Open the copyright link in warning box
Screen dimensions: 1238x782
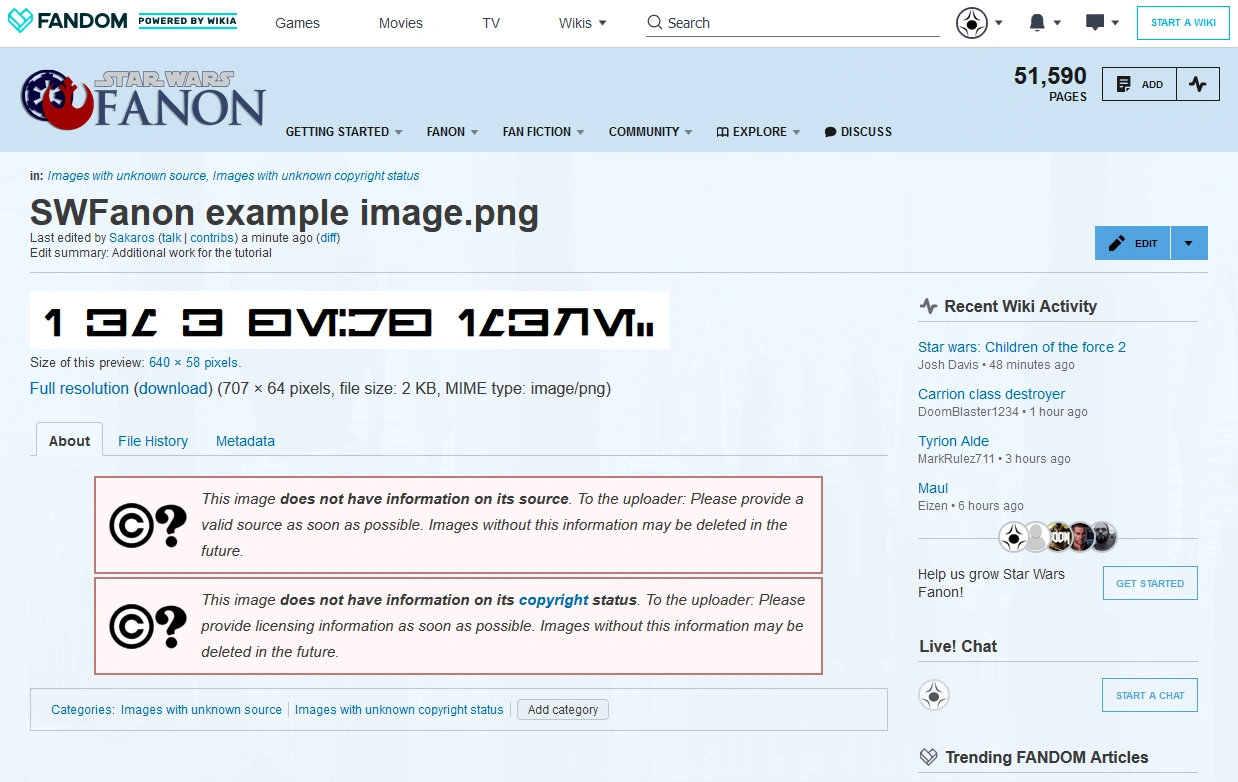coord(553,600)
